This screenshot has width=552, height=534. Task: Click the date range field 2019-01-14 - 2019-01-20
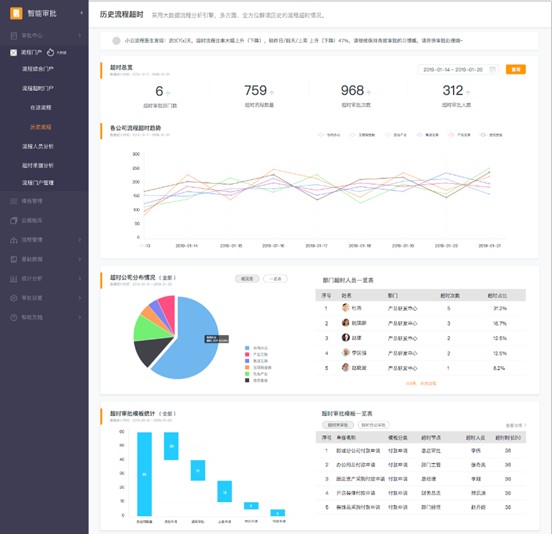coord(458,69)
